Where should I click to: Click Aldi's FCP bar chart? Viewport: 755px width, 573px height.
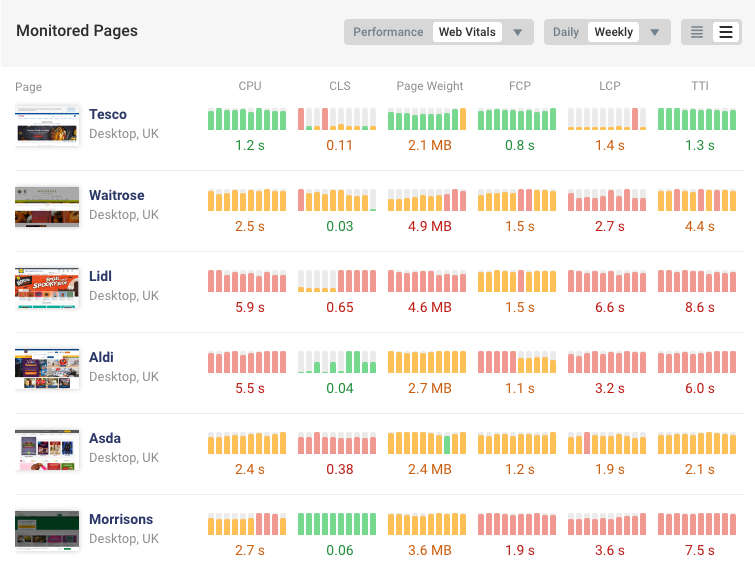(x=517, y=362)
